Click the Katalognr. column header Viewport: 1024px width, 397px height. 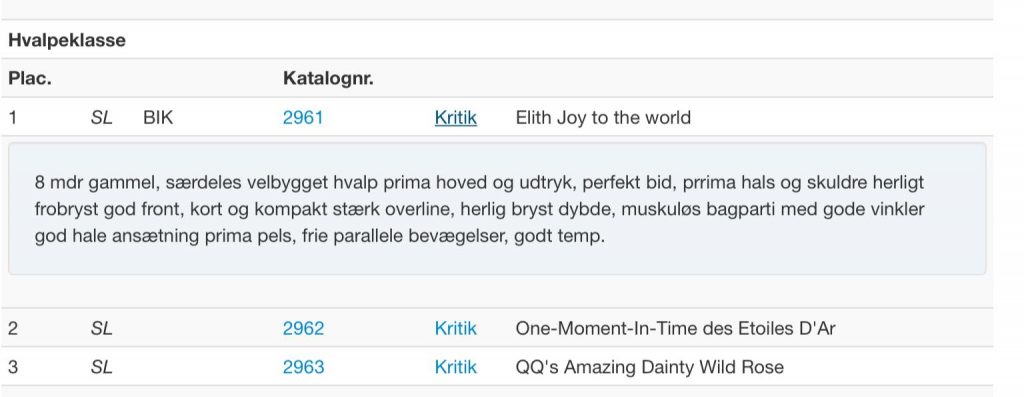click(x=328, y=79)
